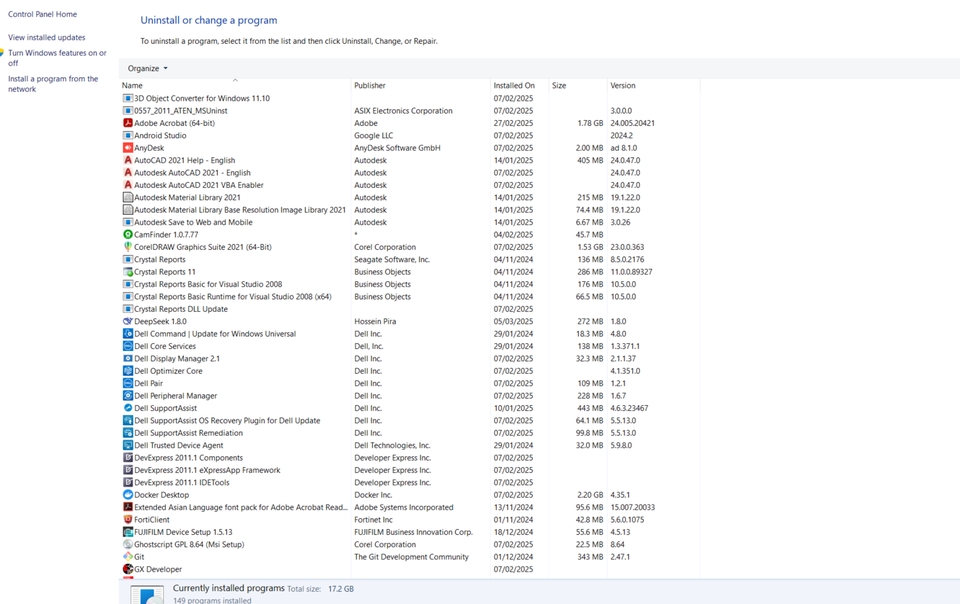Click the CorelDRAW Graphics Suite 2021 icon
This screenshot has height=604, width=960.
[128, 247]
